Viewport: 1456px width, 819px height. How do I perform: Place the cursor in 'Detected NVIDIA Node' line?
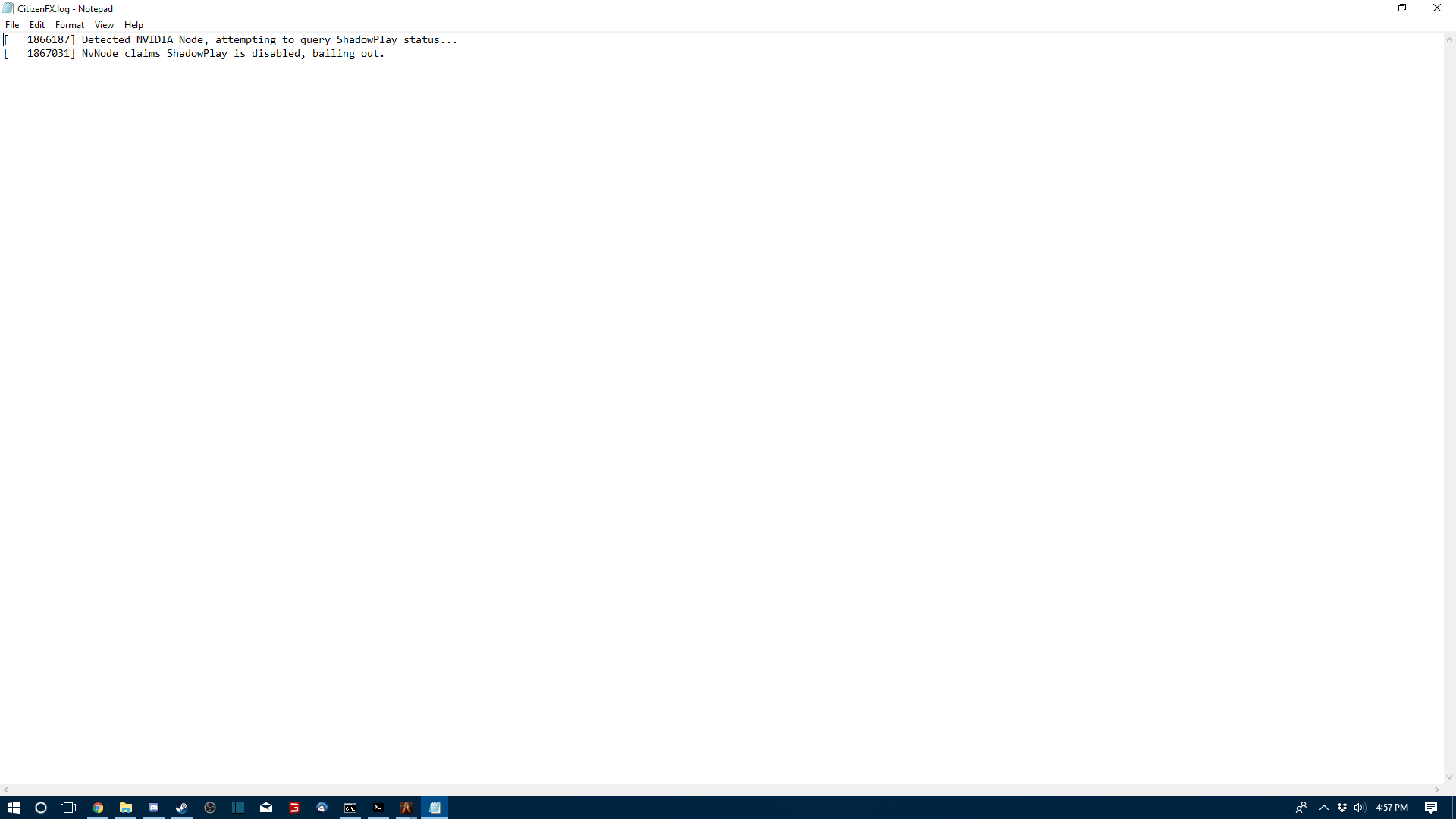pyautogui.click(x=231, y=40)
